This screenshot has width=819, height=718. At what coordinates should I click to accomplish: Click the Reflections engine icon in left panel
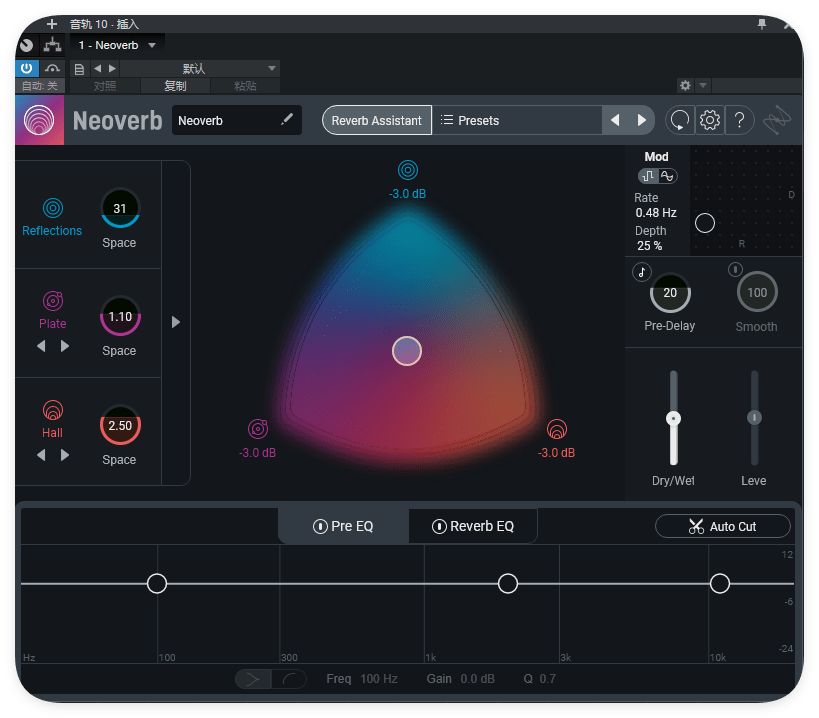pos(53,208)
